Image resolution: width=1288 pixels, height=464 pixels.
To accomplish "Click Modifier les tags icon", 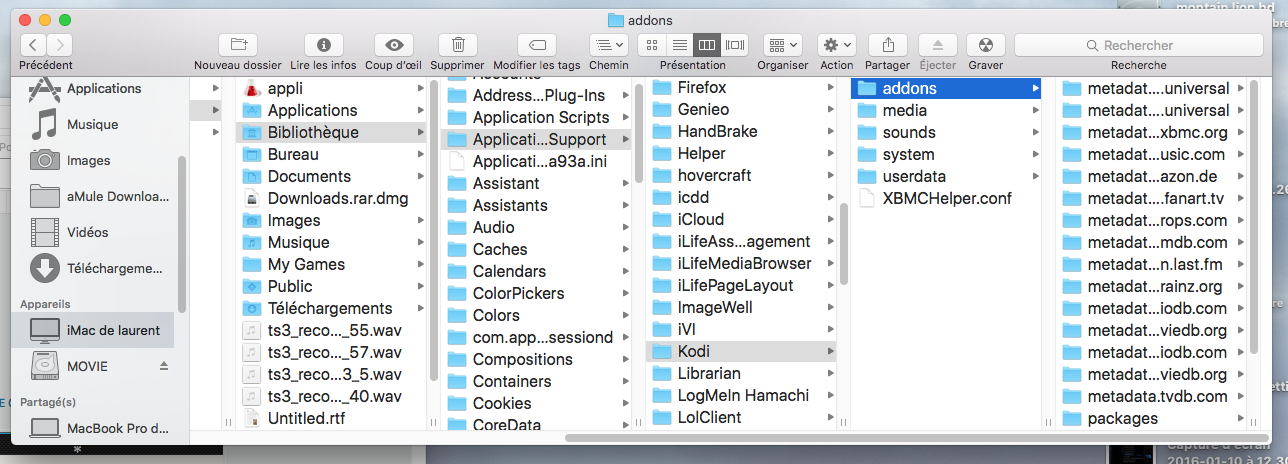I will coord(537,45).
